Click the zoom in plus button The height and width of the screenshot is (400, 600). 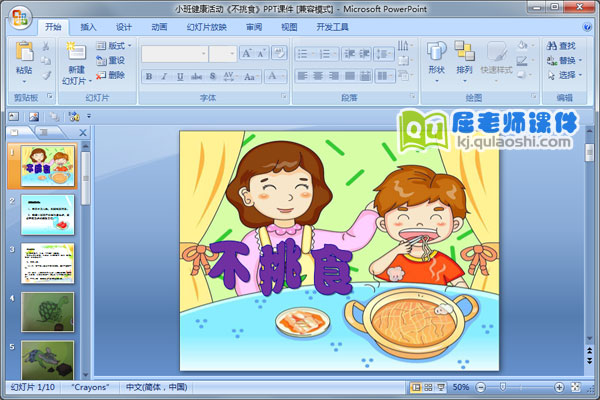pos(559,387)
